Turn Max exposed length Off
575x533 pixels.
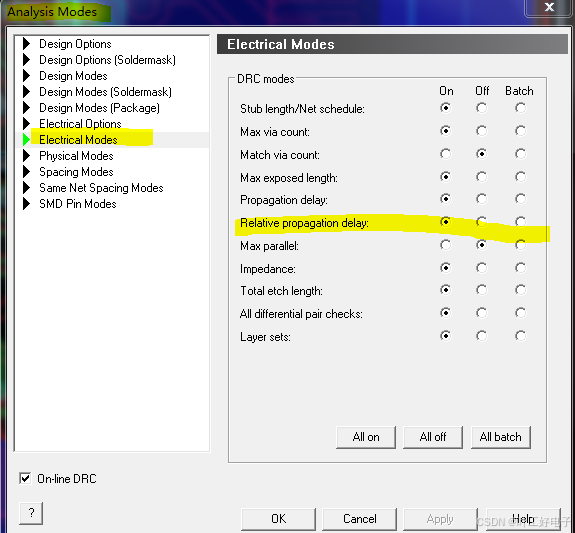pos(481,177)
